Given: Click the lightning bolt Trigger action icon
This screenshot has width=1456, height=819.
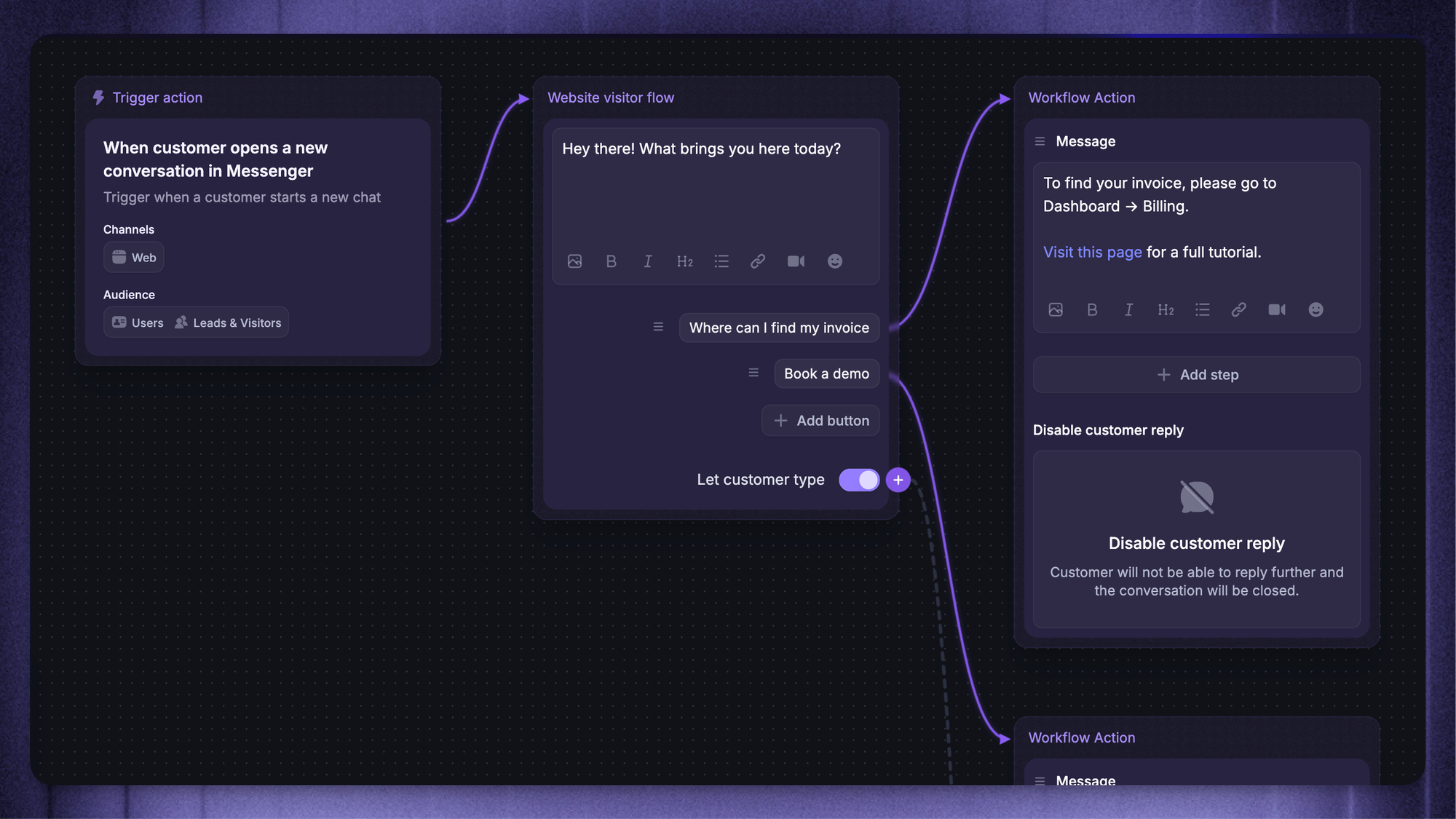Looking at the screenshot, I should pos(98,98).
